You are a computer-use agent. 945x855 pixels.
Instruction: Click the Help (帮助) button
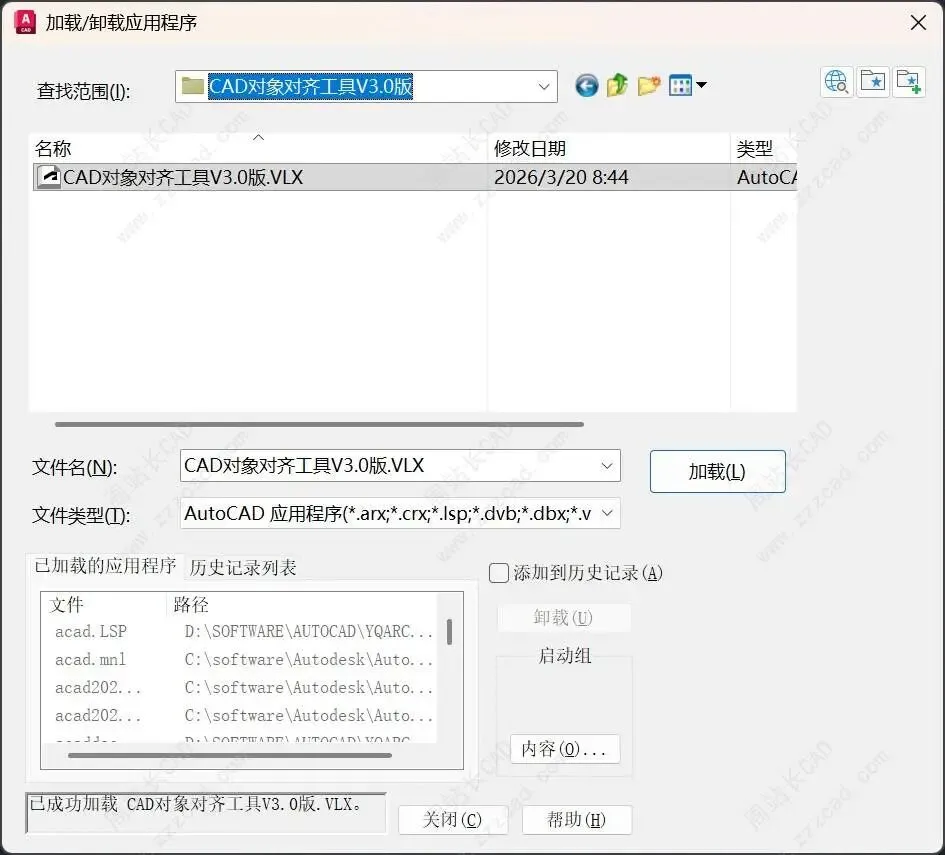[577, 819]
